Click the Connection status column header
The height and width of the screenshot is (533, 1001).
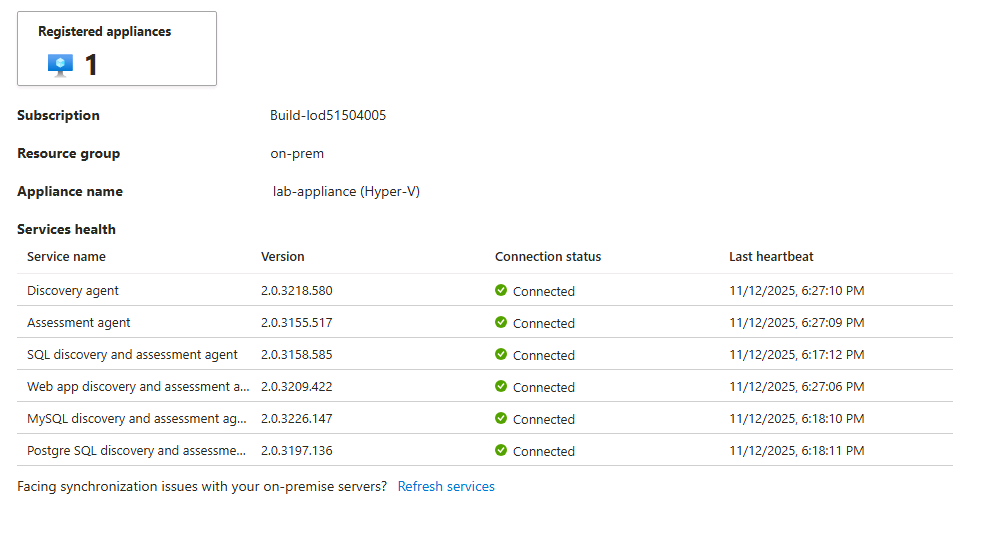coord(548,257)
